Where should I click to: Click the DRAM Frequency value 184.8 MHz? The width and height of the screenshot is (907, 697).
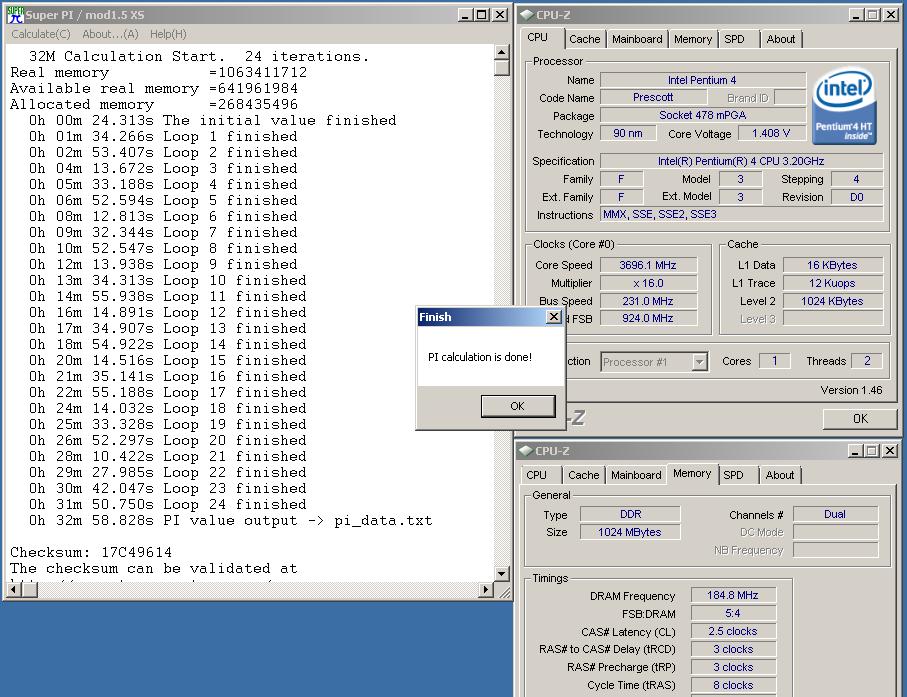(x=733, y=595)
